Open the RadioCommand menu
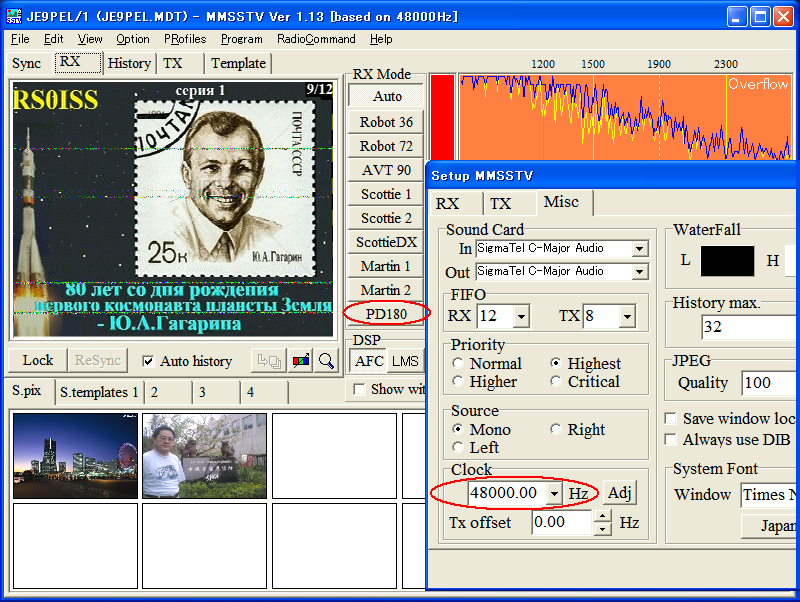 tap(316, 39)
